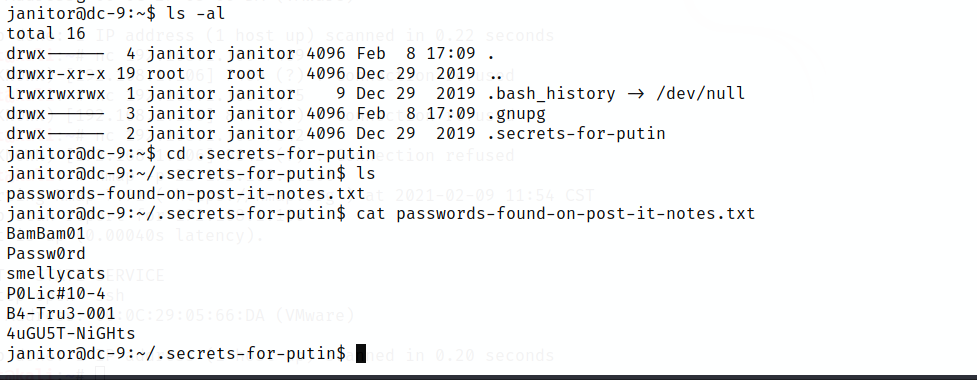Click the passwords-found-on-post-it-notes.txt filename in ls output
977x380 pixels.
[x=186, y=194]
